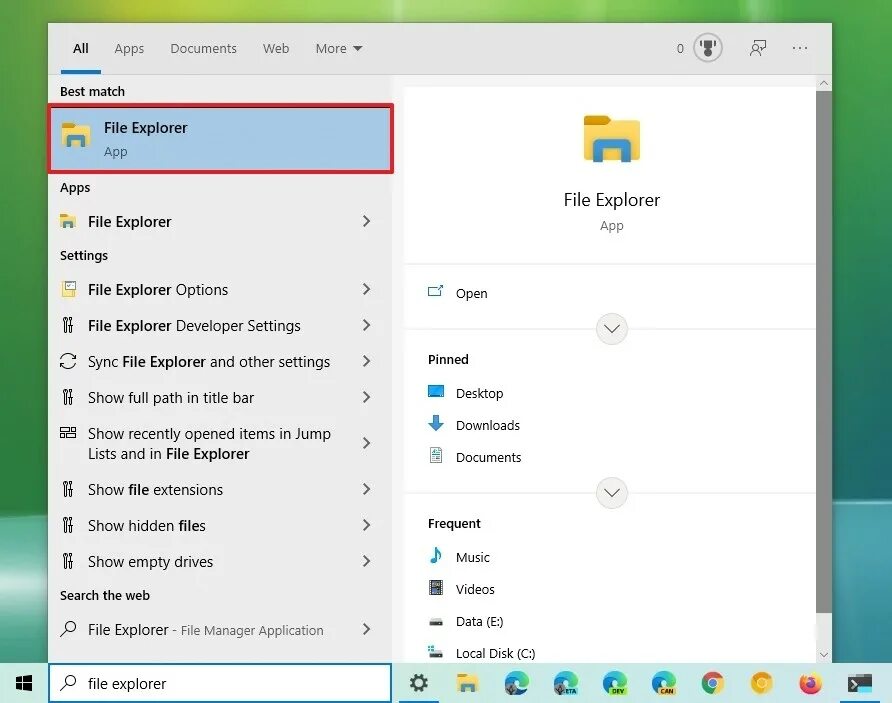
Task: Open Windows Terminal from the taskbar
Action: click(x=859, y=683)
